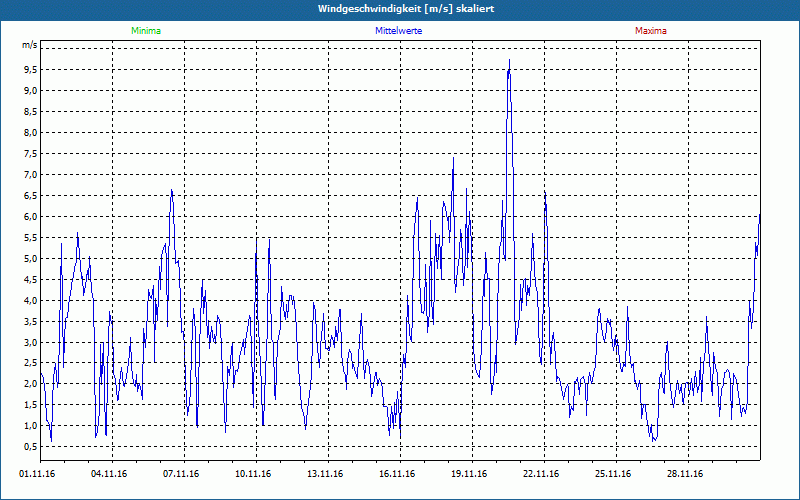Click the 10.11.16 date label
This screenshot has height=500, width=800.
pyautogui.click(x=253, y=474)
